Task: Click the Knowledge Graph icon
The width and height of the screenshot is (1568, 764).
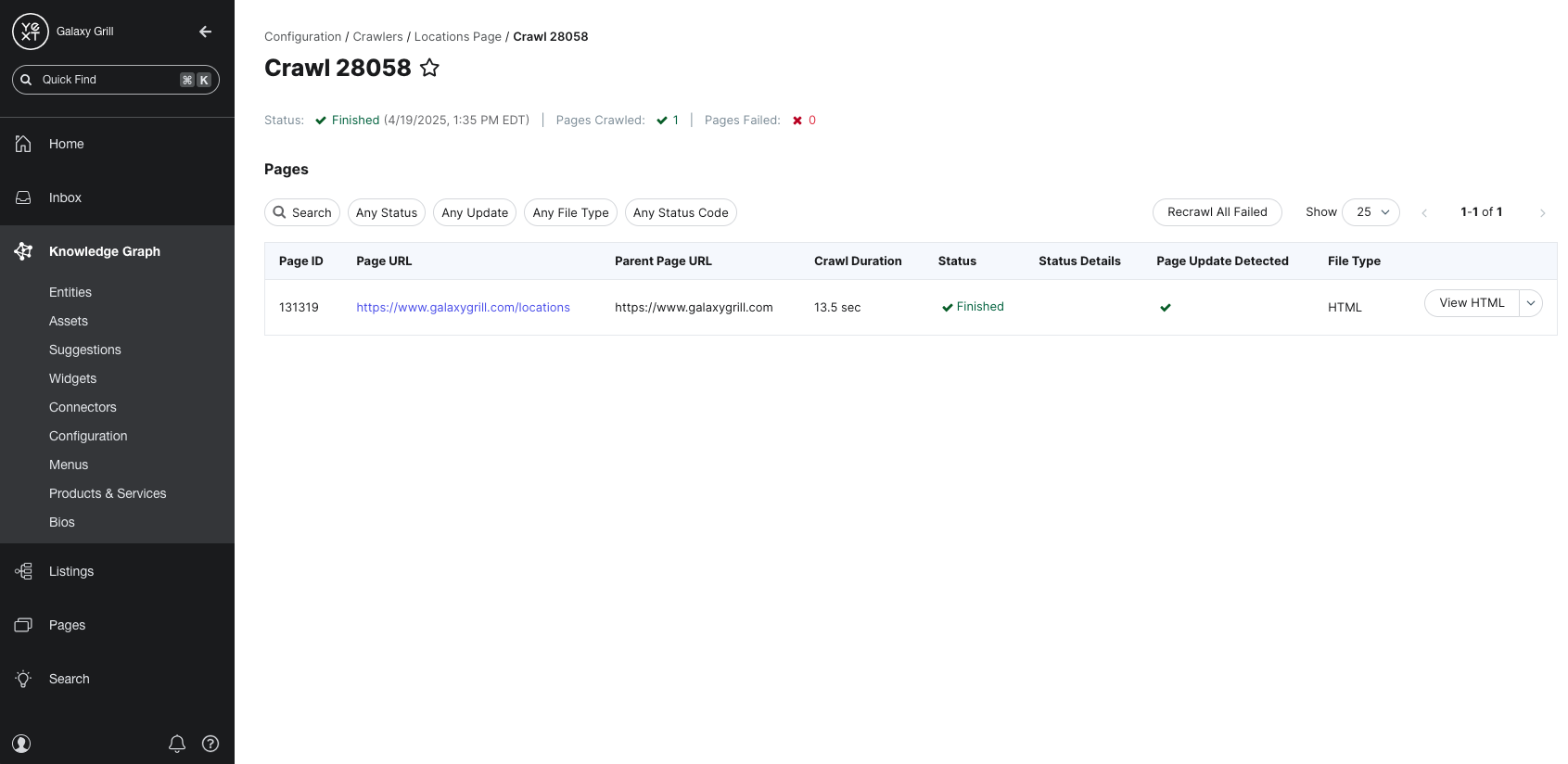Action: tap(23, 251)
